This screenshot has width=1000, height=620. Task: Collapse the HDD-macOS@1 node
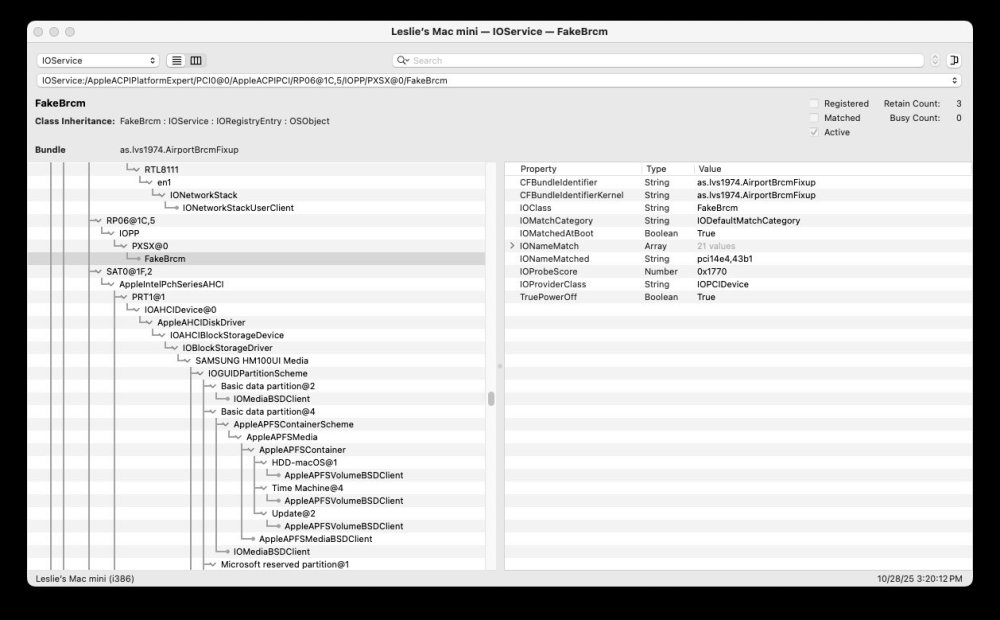click(x=264, y=463)
